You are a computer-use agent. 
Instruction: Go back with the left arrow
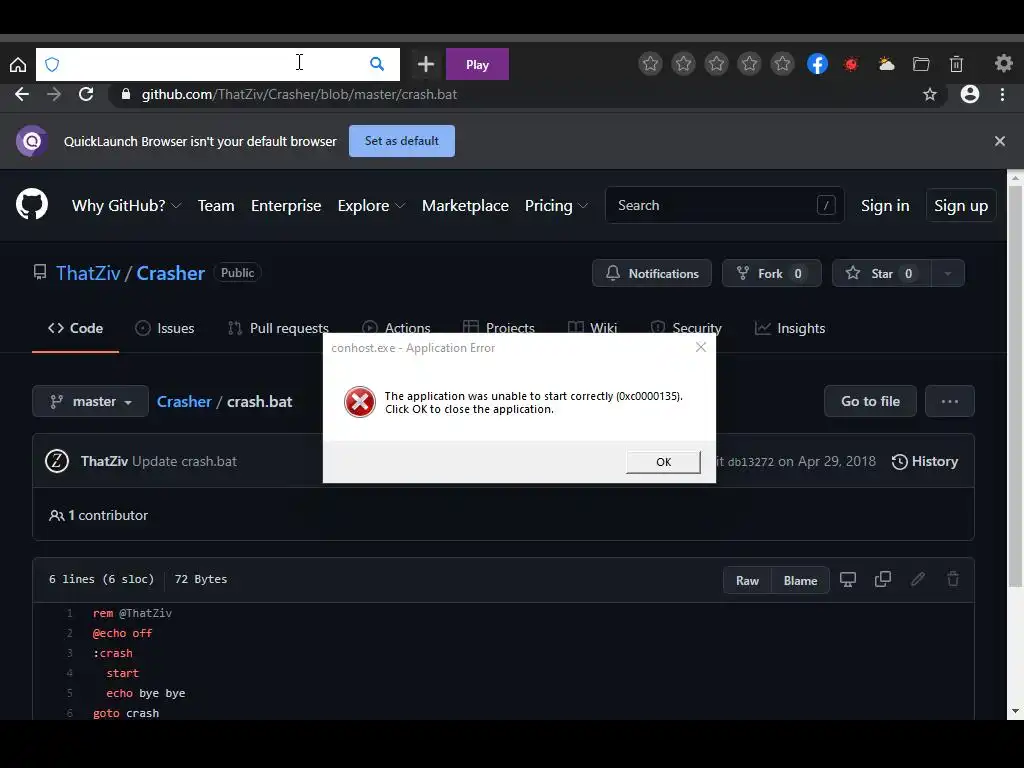[22, 94]
